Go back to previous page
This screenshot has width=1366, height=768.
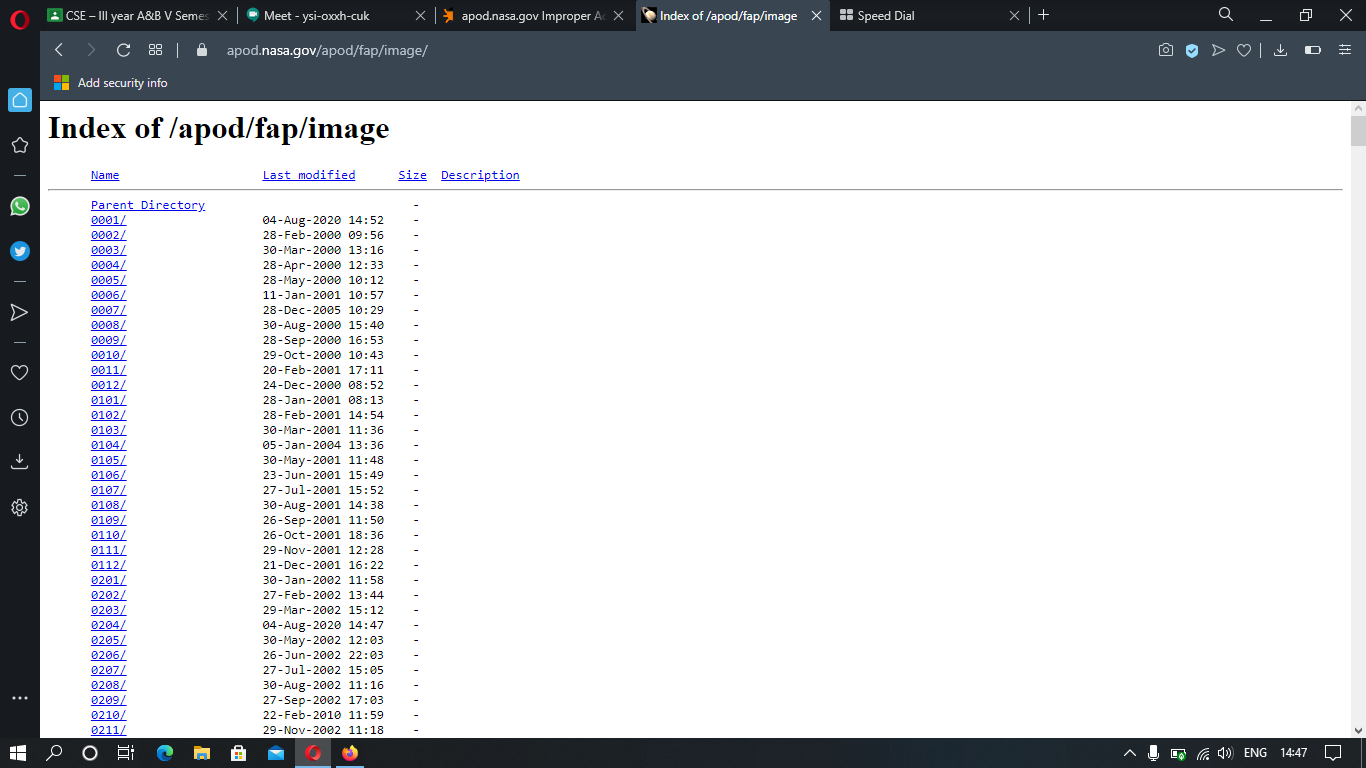(59, 50)
